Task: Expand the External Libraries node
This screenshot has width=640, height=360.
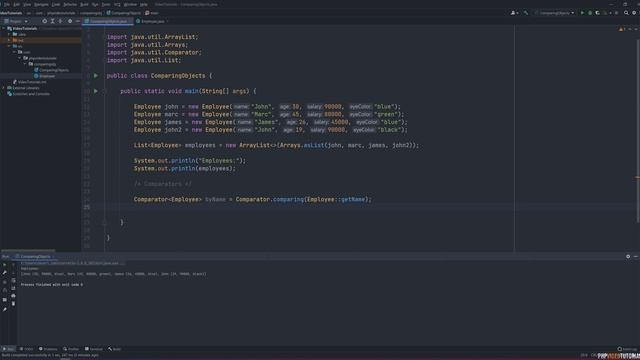Action: (x=4, y=88)
